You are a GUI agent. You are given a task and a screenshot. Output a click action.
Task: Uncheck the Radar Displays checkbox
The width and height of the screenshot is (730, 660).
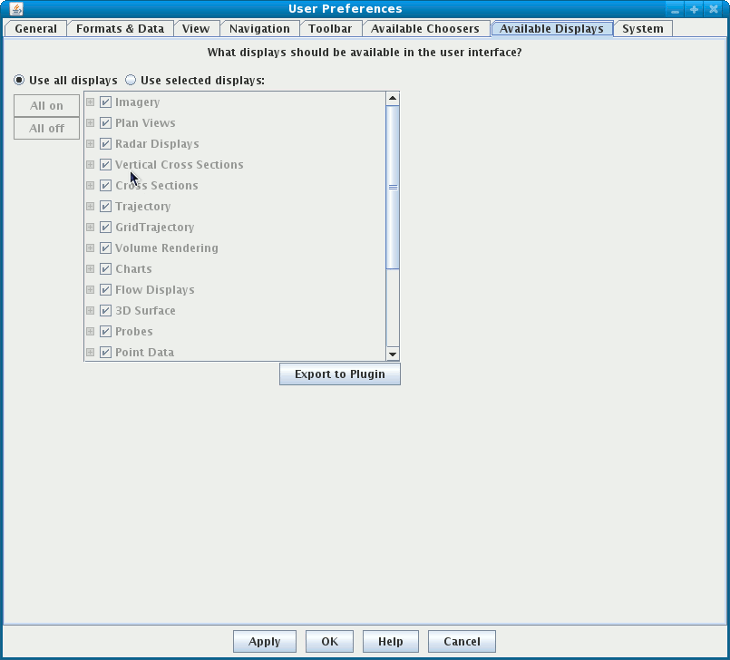[105, 144]
